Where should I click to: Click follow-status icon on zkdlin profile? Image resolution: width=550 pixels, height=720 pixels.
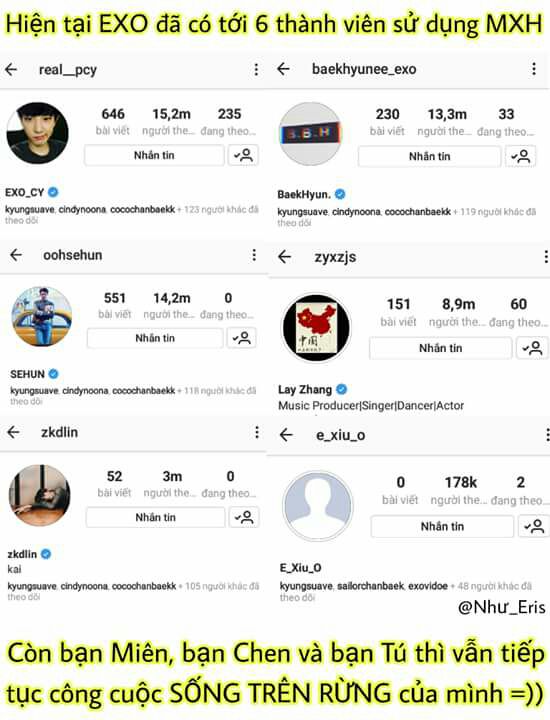point(244,517)
